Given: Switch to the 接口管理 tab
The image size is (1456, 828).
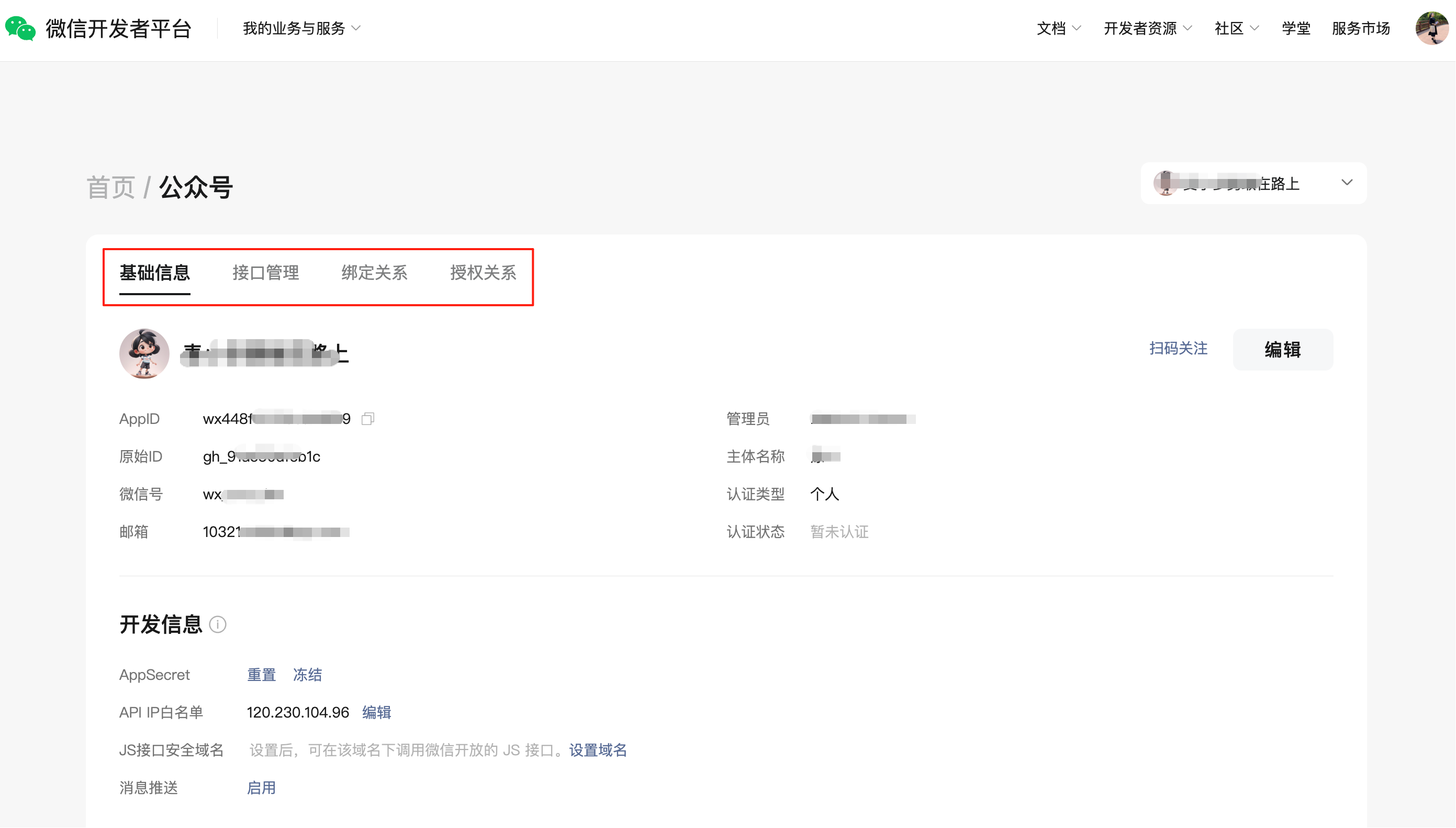Looking at the screenshot, I should 265,273.
